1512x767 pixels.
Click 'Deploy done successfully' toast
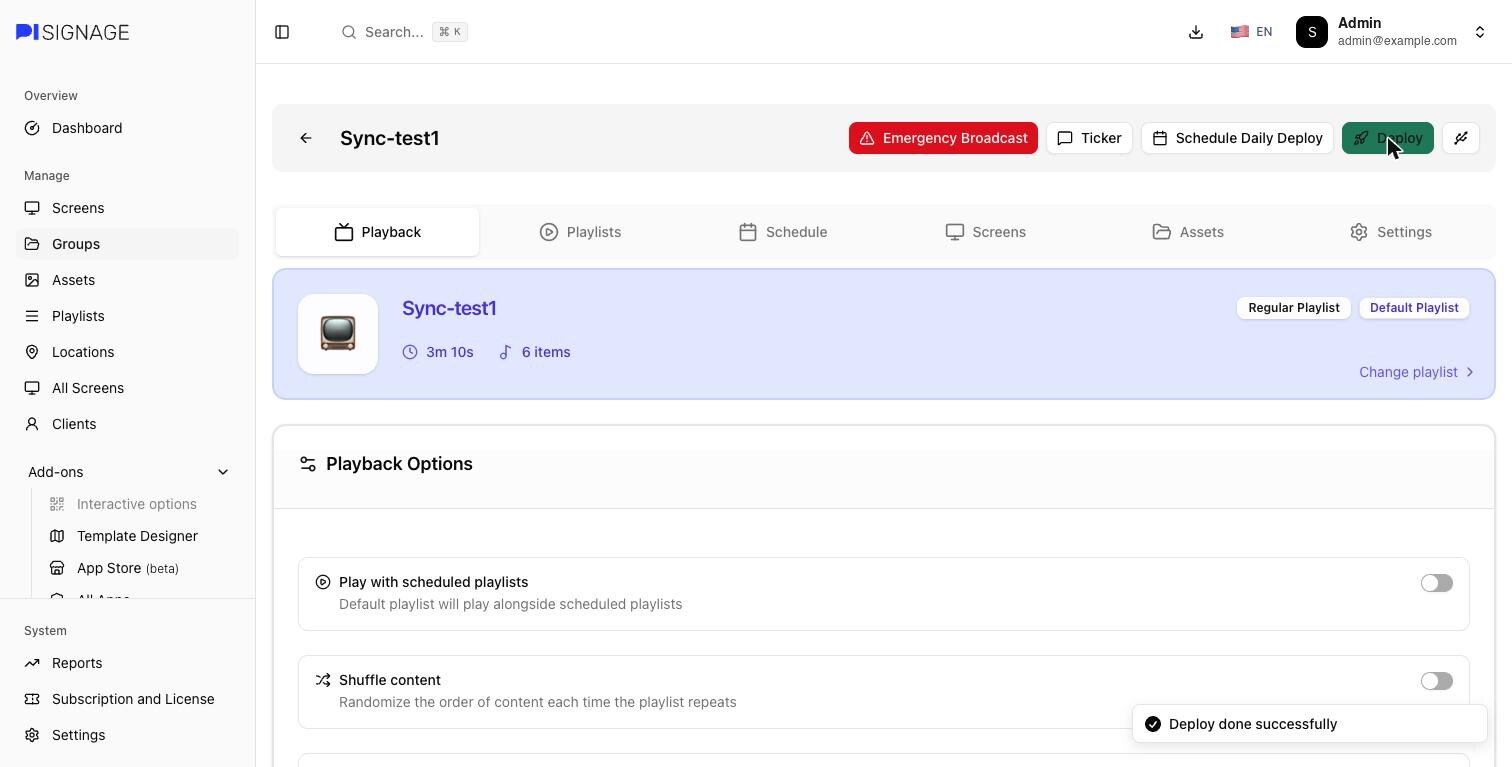[1310, 724]
